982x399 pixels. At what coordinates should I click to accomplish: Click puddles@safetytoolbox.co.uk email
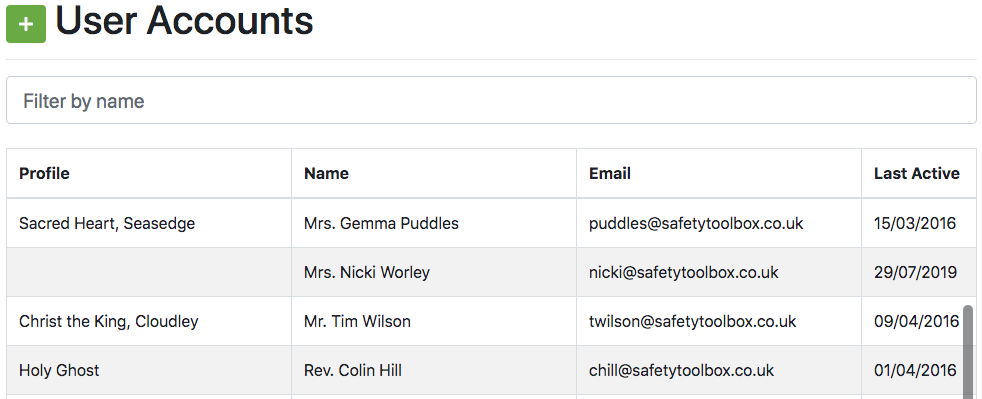click(696, 223)
